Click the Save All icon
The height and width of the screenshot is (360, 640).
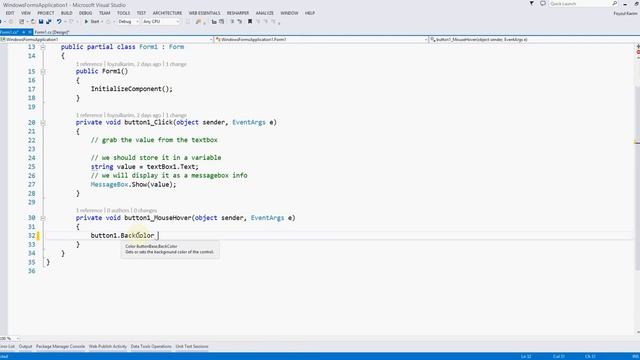tap(49, 22)
